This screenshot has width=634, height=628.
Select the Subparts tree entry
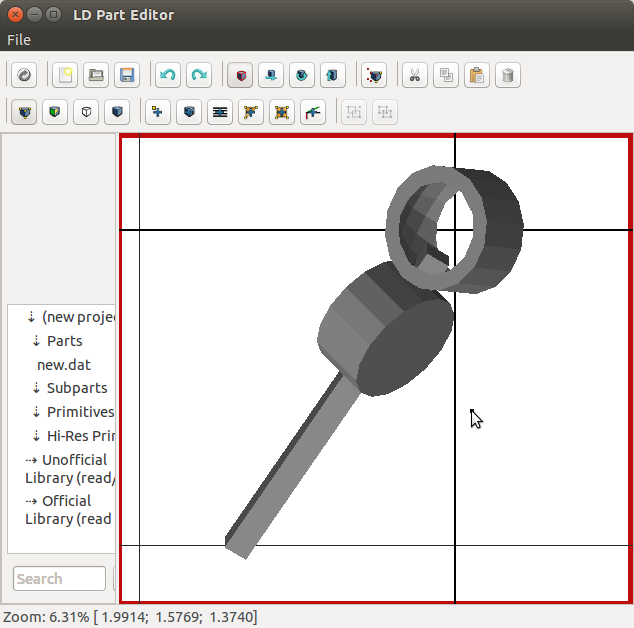click(77, 388)
